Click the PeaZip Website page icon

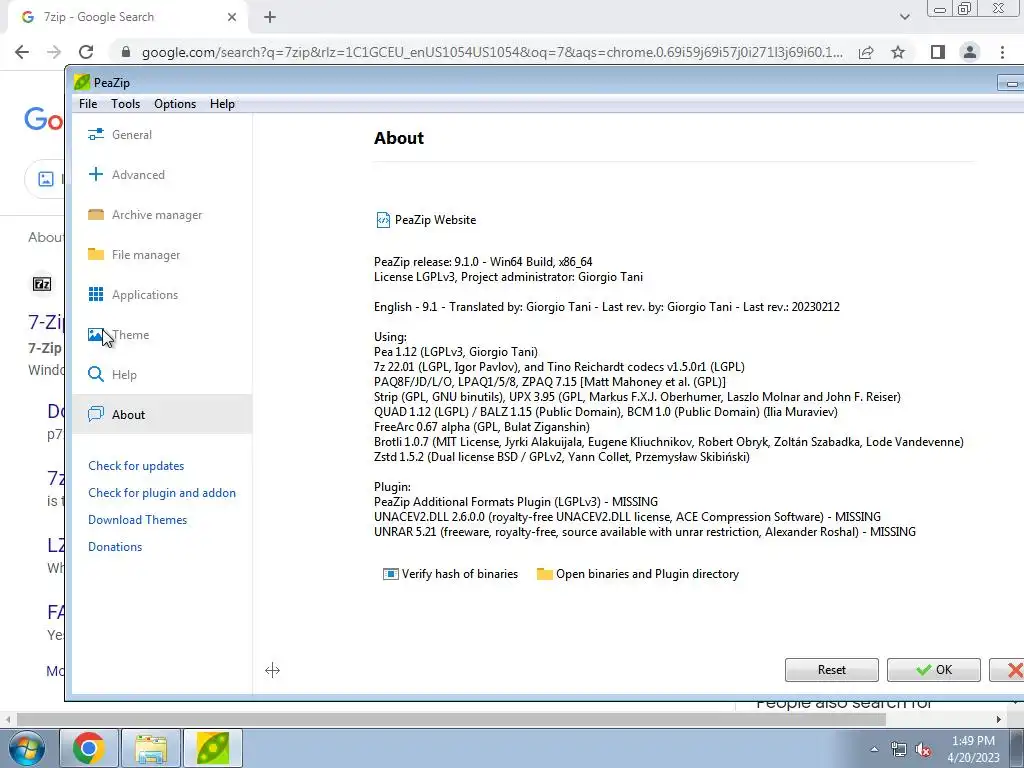[383, 220]
